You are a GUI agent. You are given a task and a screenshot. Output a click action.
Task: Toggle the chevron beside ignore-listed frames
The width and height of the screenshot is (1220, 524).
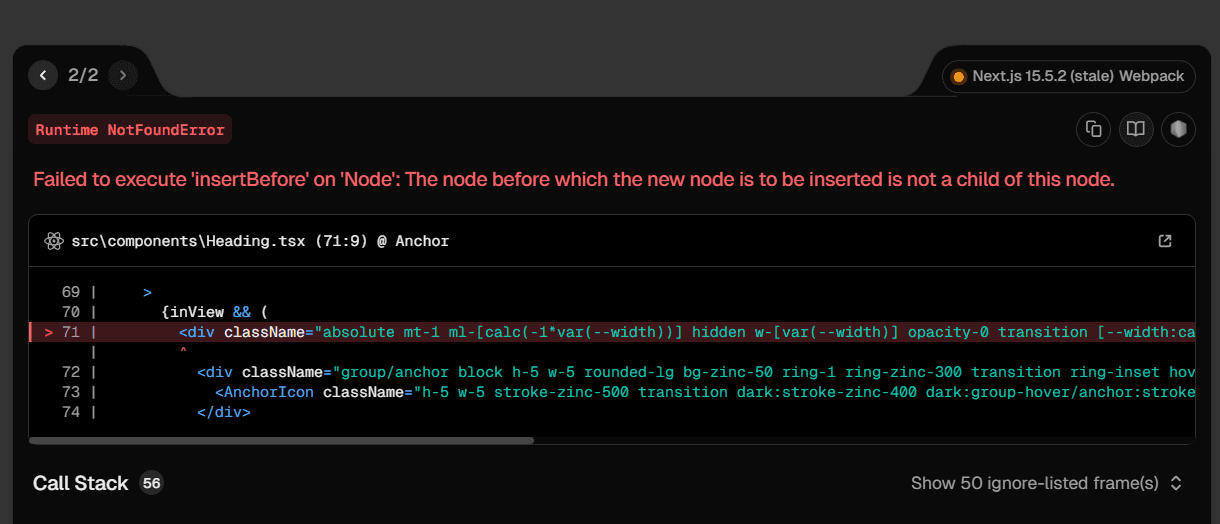click(1176, 483)
